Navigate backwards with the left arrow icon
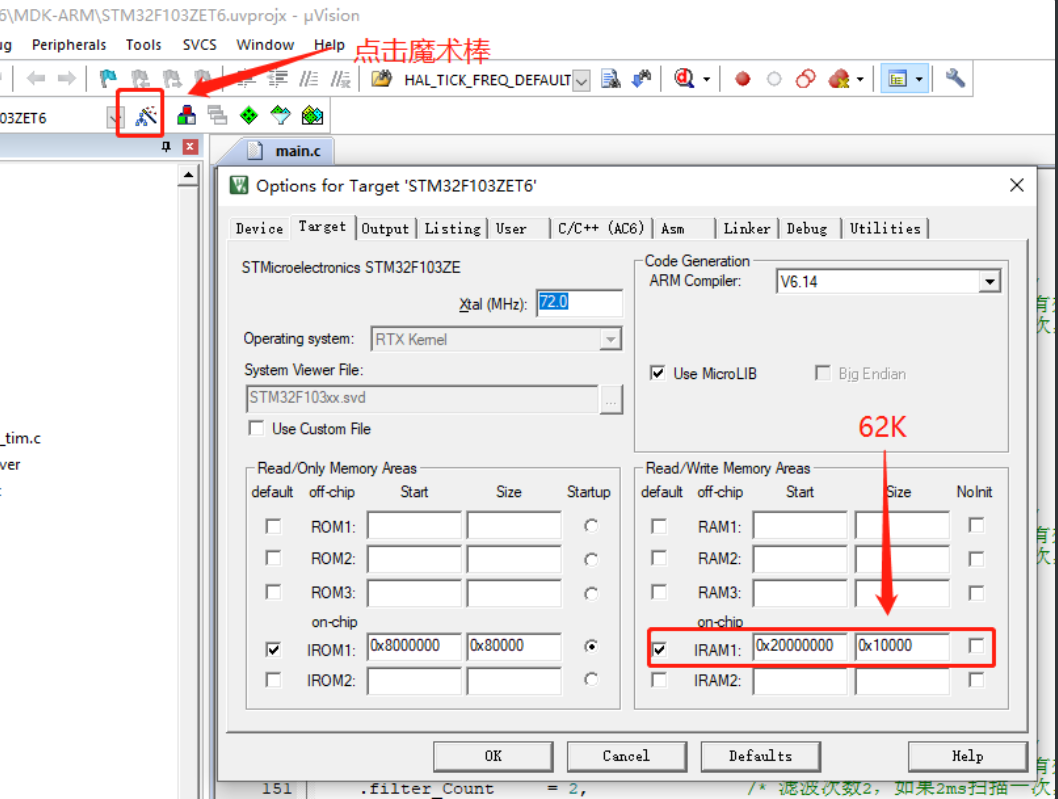This screenshot has width=1058, height=799. [x=36, y=79]
